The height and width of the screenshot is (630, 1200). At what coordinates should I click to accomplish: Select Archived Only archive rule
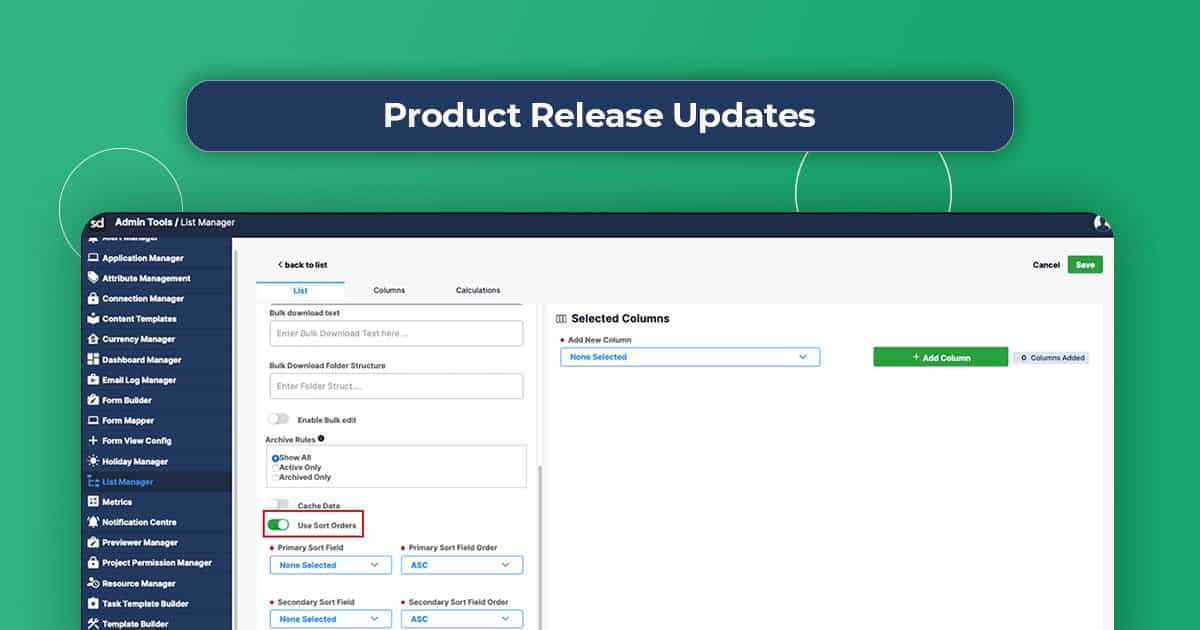pyautogui.click(x=275, y=477)
